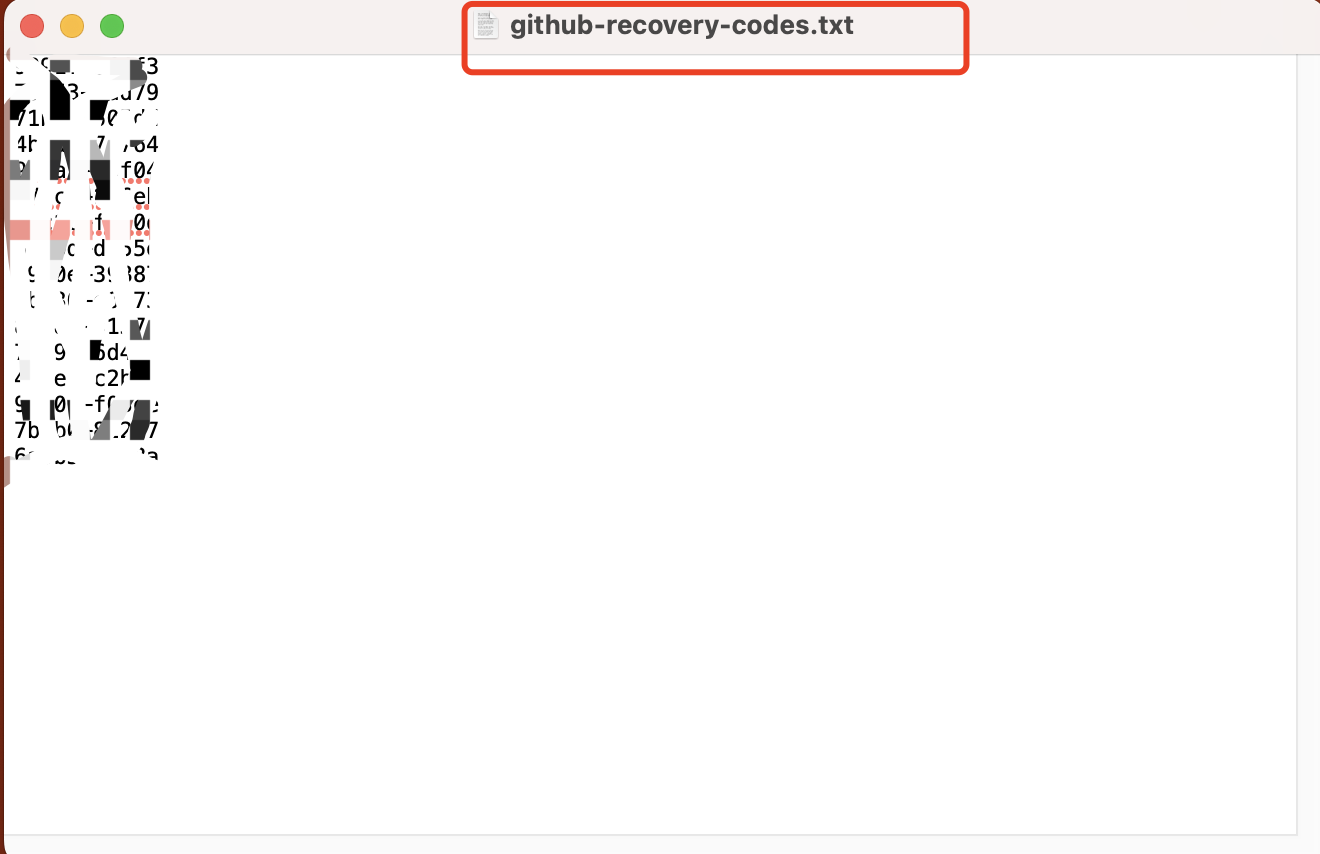Minimize the window with the yellow button
The height and width of the screenshot is (854, 1320).
click(72, 26)
